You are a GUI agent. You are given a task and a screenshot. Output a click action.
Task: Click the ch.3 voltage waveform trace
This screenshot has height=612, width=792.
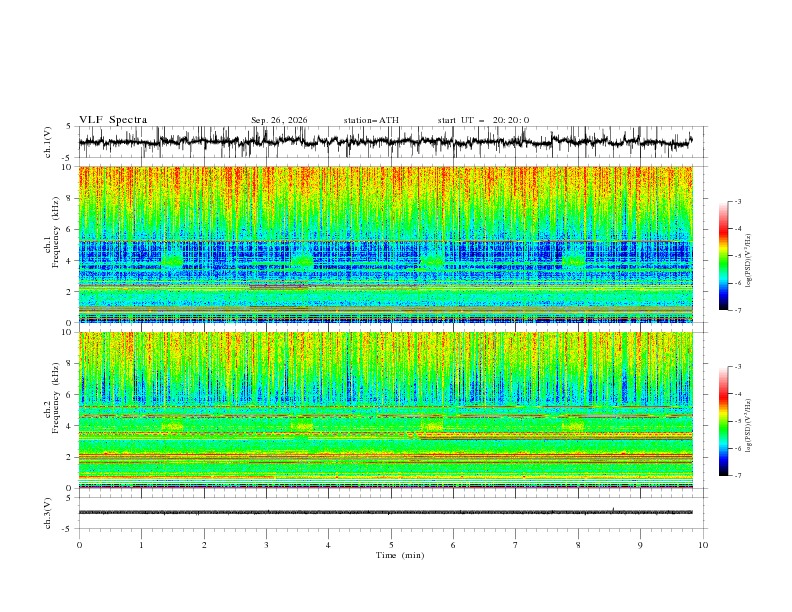(385, 512)
